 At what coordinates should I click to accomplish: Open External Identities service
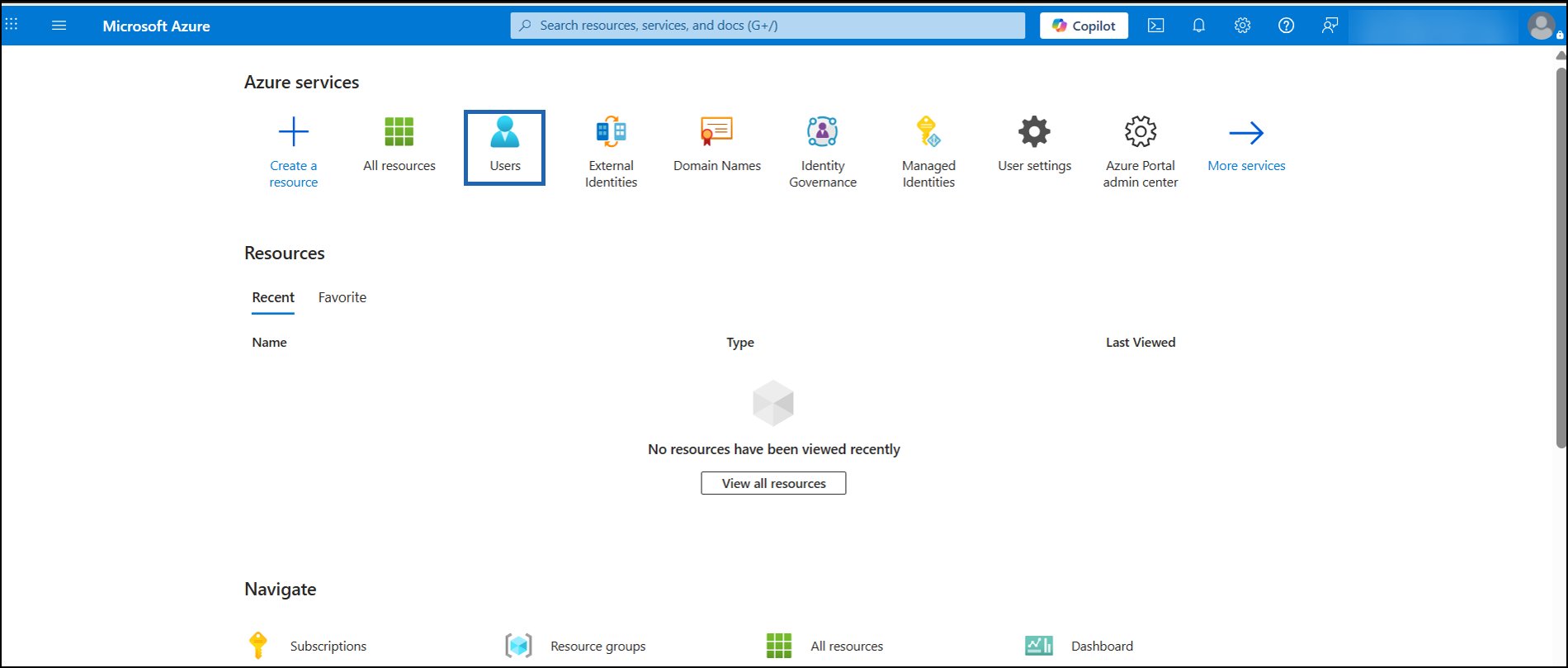(x=612, y=132)
